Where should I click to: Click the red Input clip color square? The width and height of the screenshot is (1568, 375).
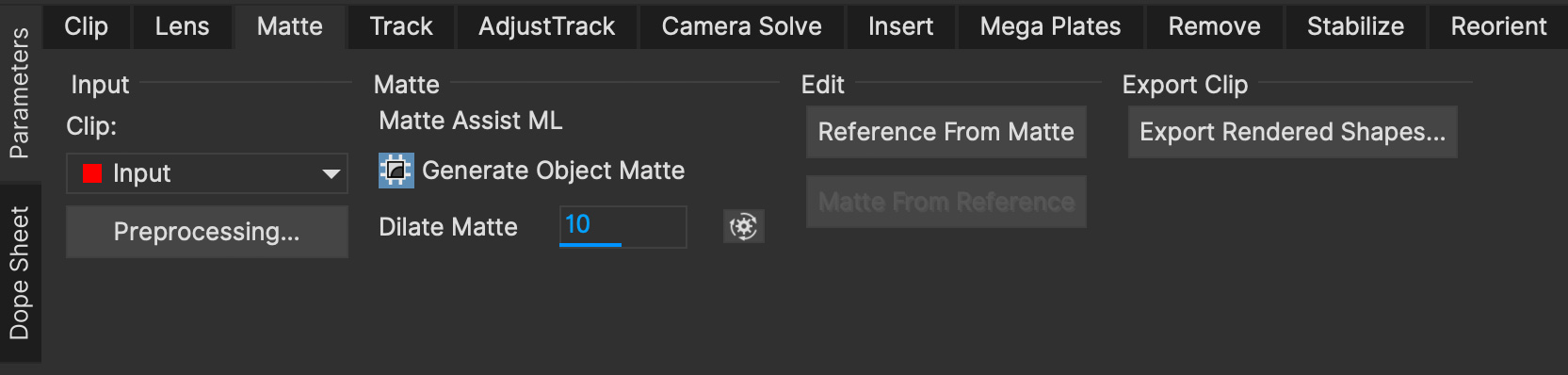click(92, 173)
